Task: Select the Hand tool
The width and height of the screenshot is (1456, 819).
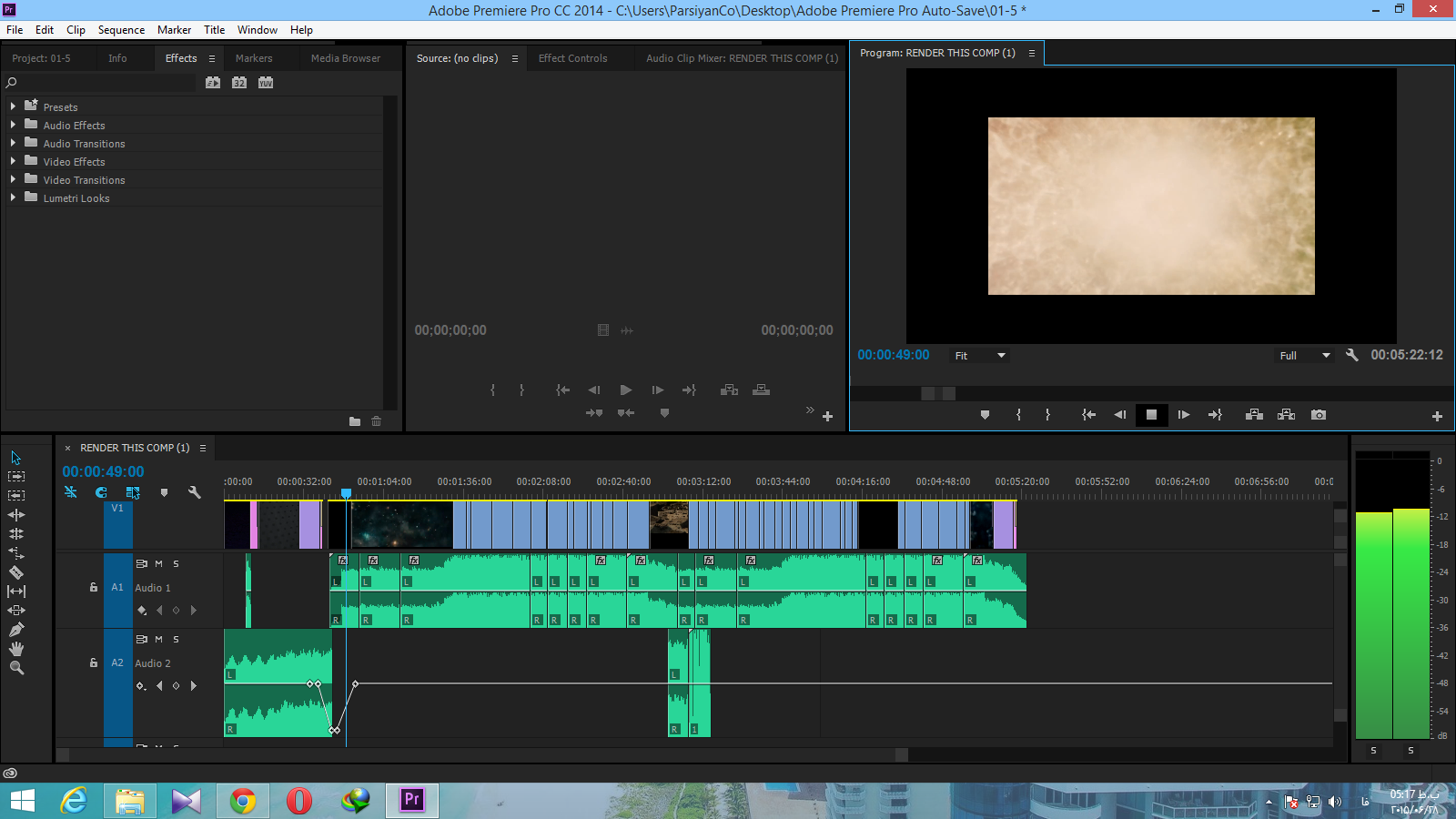Action: point(16,648)
